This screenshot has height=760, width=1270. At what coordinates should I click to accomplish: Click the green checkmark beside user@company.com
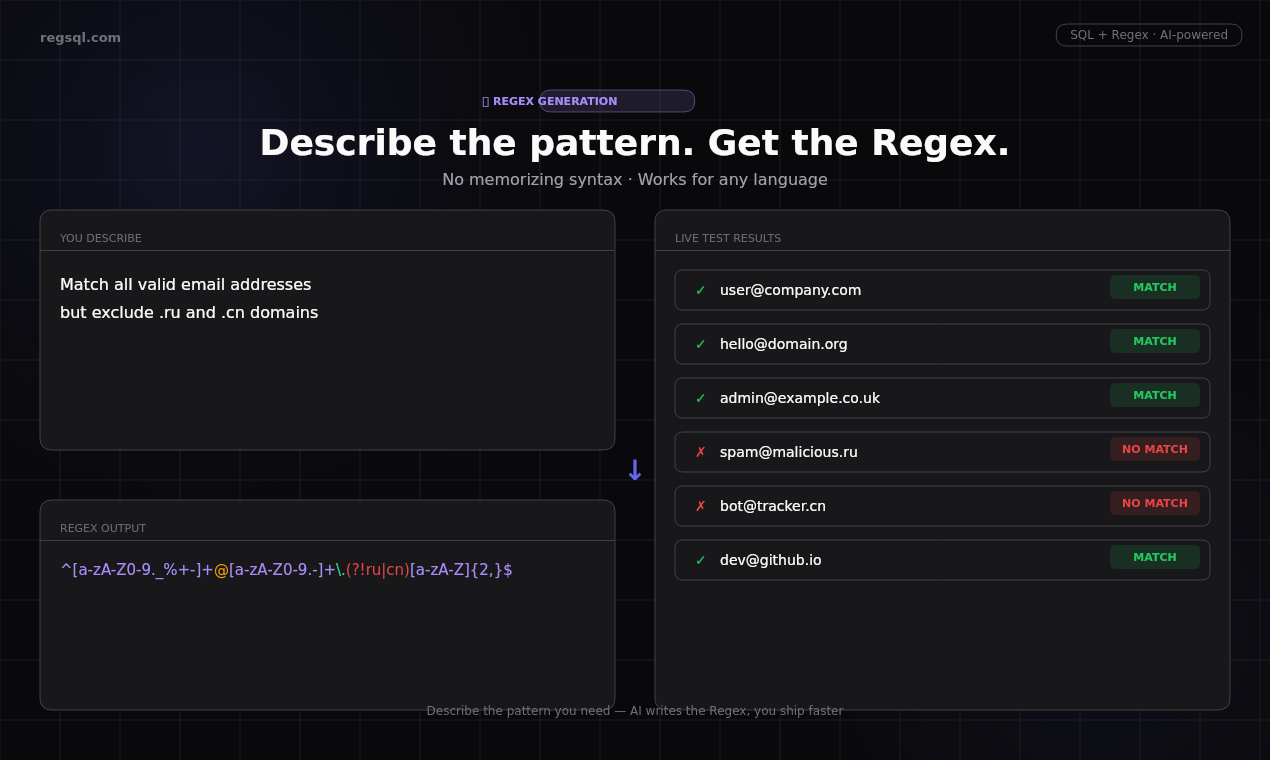pos(699,290)
